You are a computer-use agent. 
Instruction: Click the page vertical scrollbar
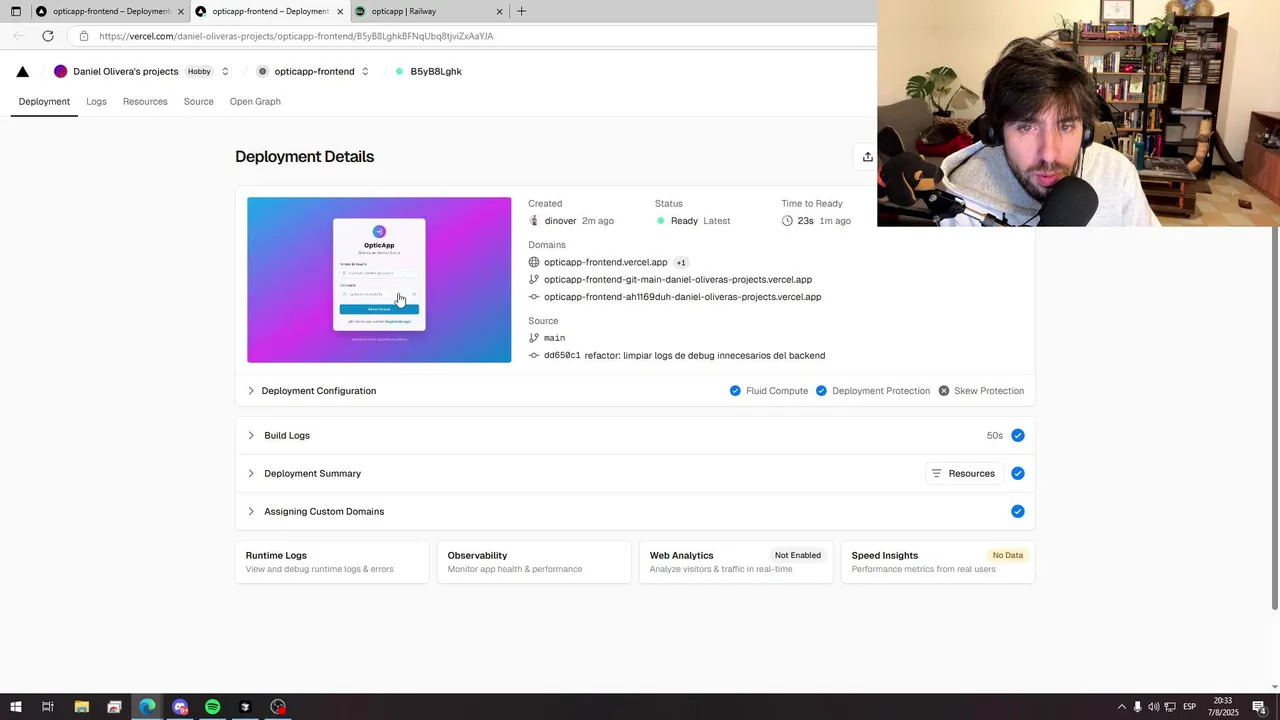tap(1275, 418)
